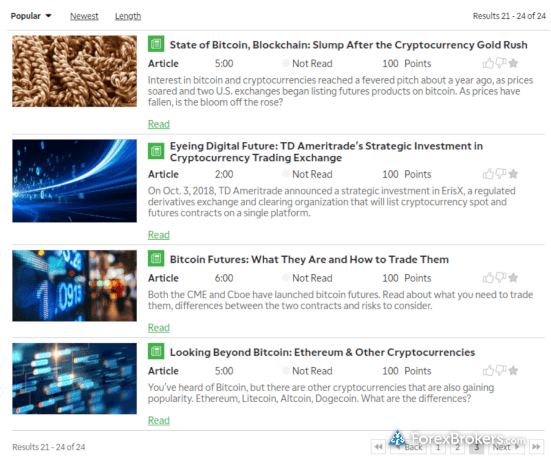Open Read link for Looking Beyond Bitcoin article
This screenshot has width=551, height=461.
point(158,420)
